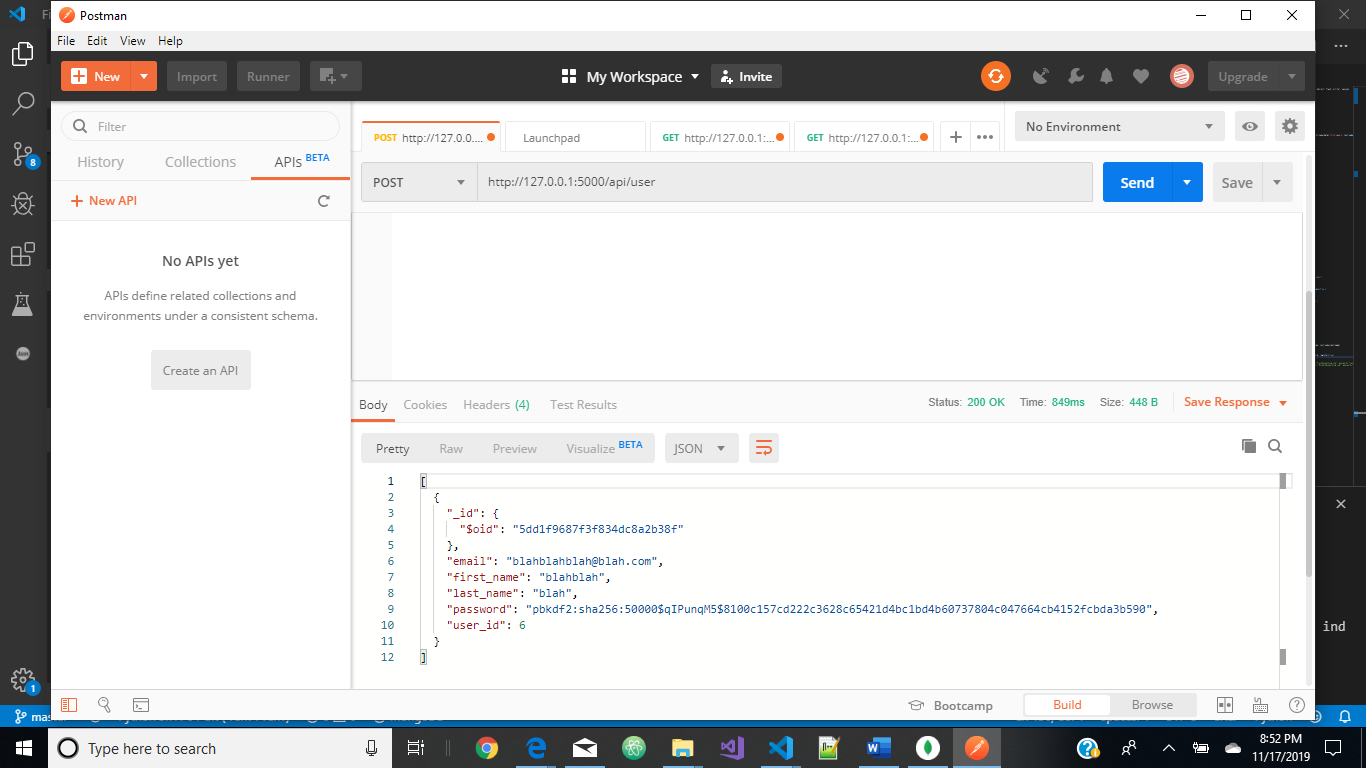Open notifications bell icon
This screenshot has width=1366, height=768.
(x=1106, y=76)
